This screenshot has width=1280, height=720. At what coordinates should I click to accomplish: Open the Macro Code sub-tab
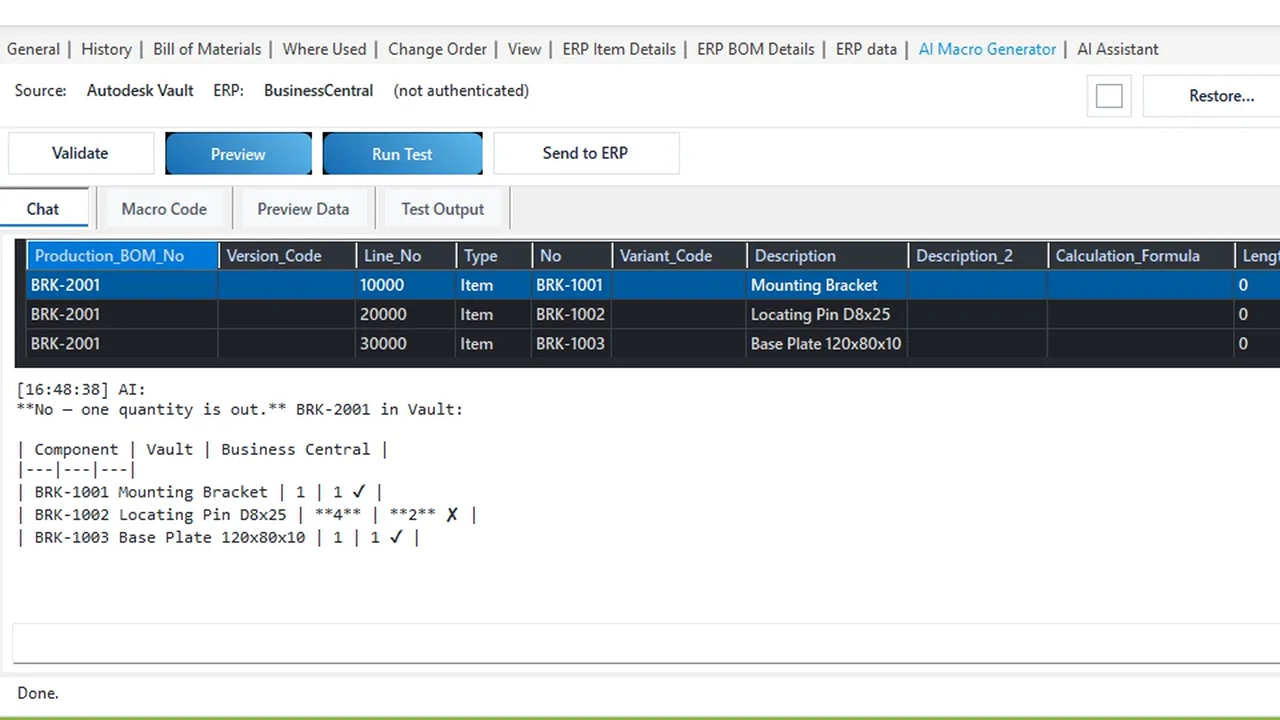[x=164, y=209]
